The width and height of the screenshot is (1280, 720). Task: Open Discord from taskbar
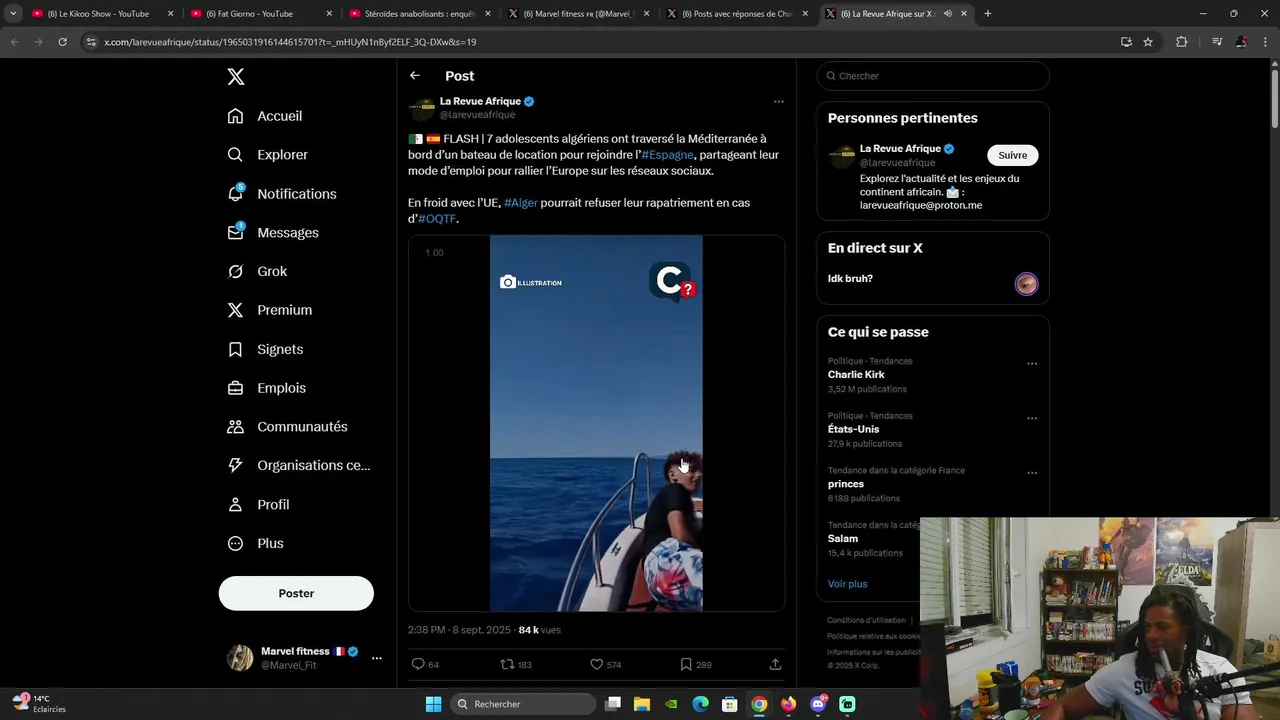(x=818, y=704)
